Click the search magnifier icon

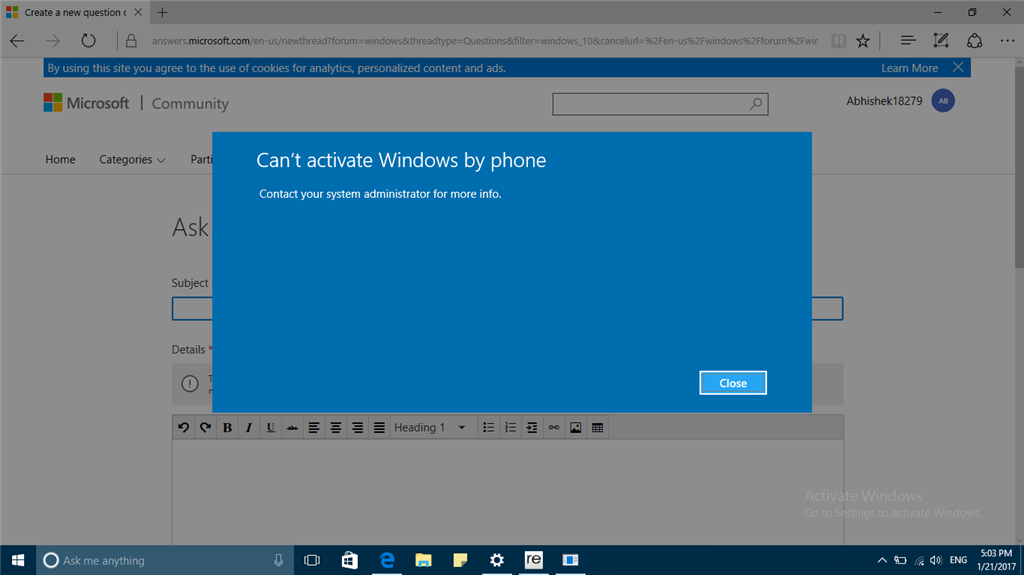(x=756, y=104)
